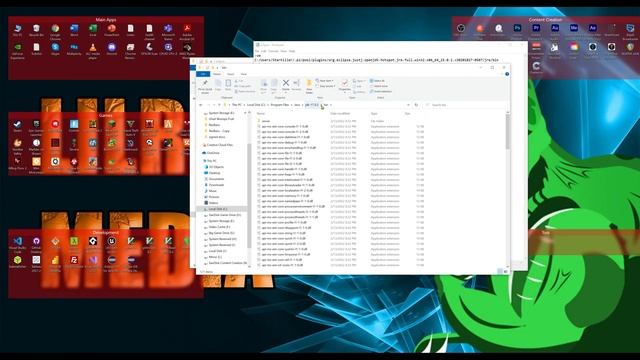Click New folder in Explorer ribbon
Screen dimensions: 640x360
309,87
